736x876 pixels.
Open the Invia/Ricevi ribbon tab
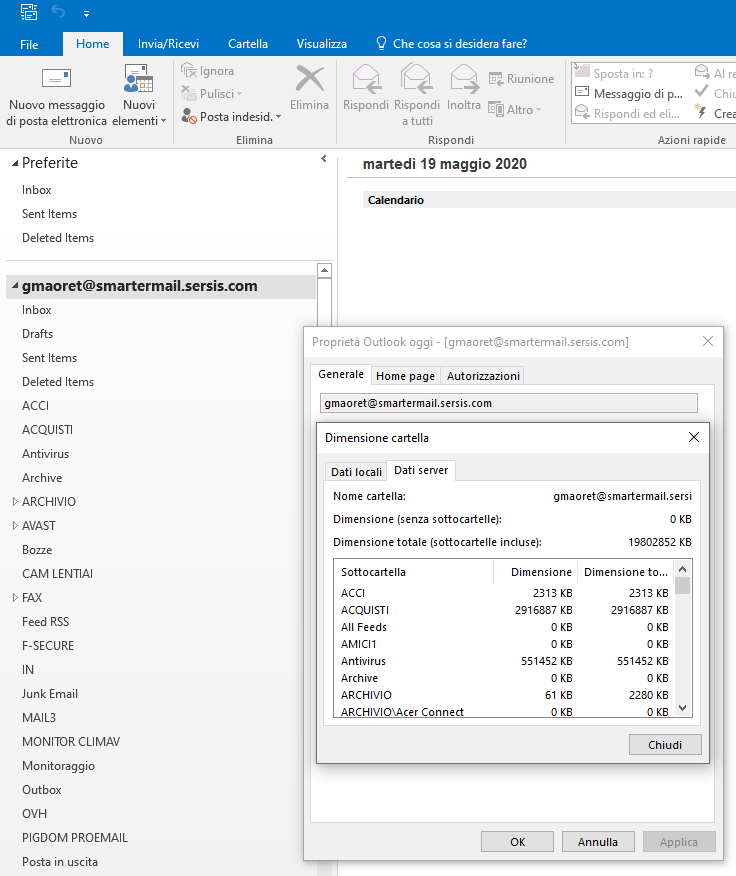coord(168,44)
